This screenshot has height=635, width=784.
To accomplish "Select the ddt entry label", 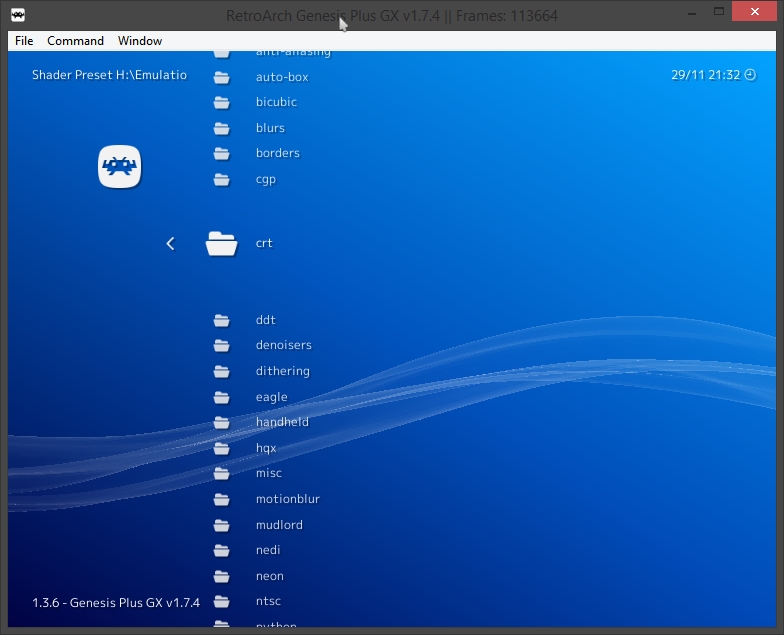I will pyautogui.click(x=266, y=320).
